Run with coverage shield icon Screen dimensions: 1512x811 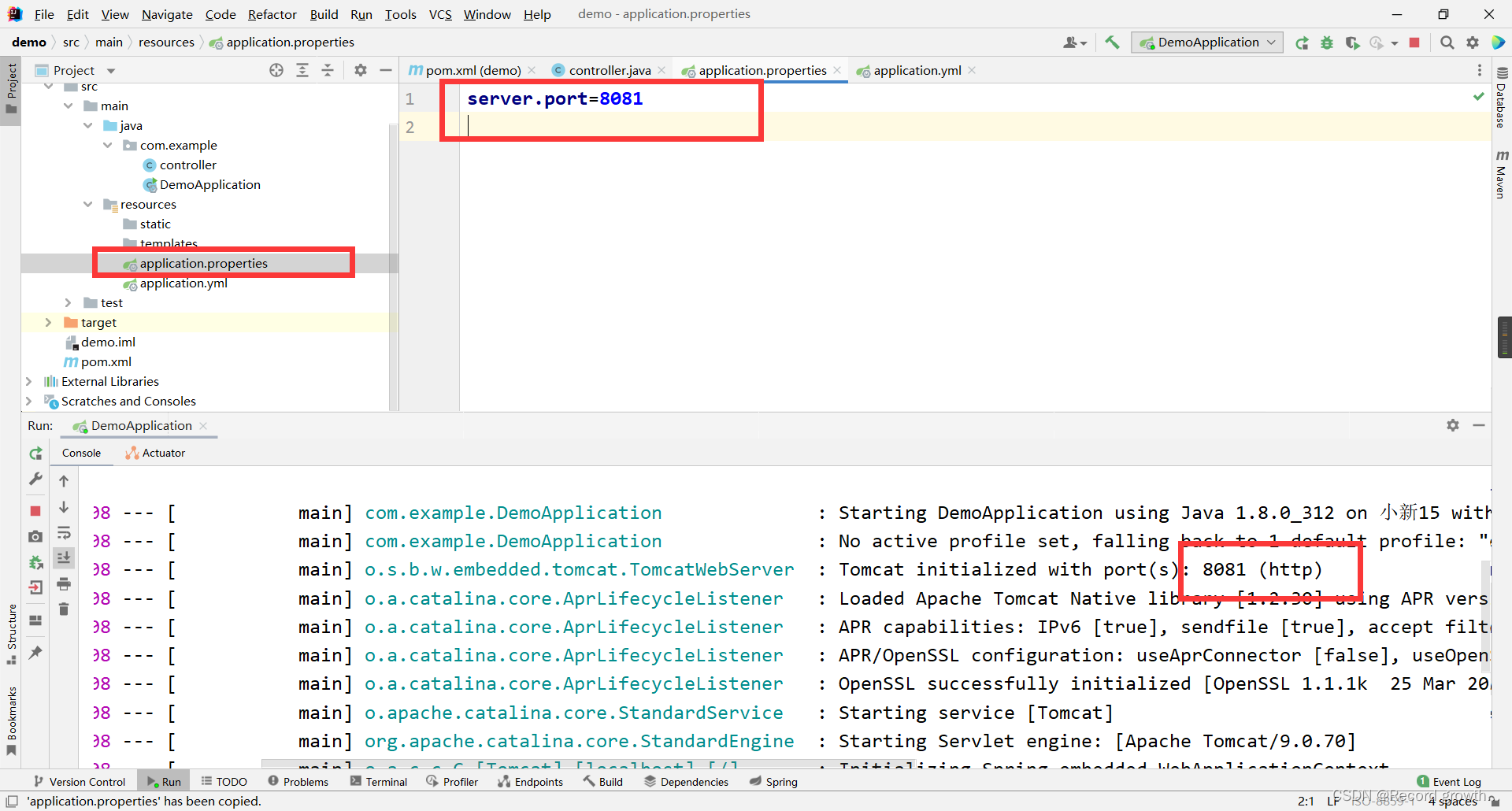point(1352,43)
